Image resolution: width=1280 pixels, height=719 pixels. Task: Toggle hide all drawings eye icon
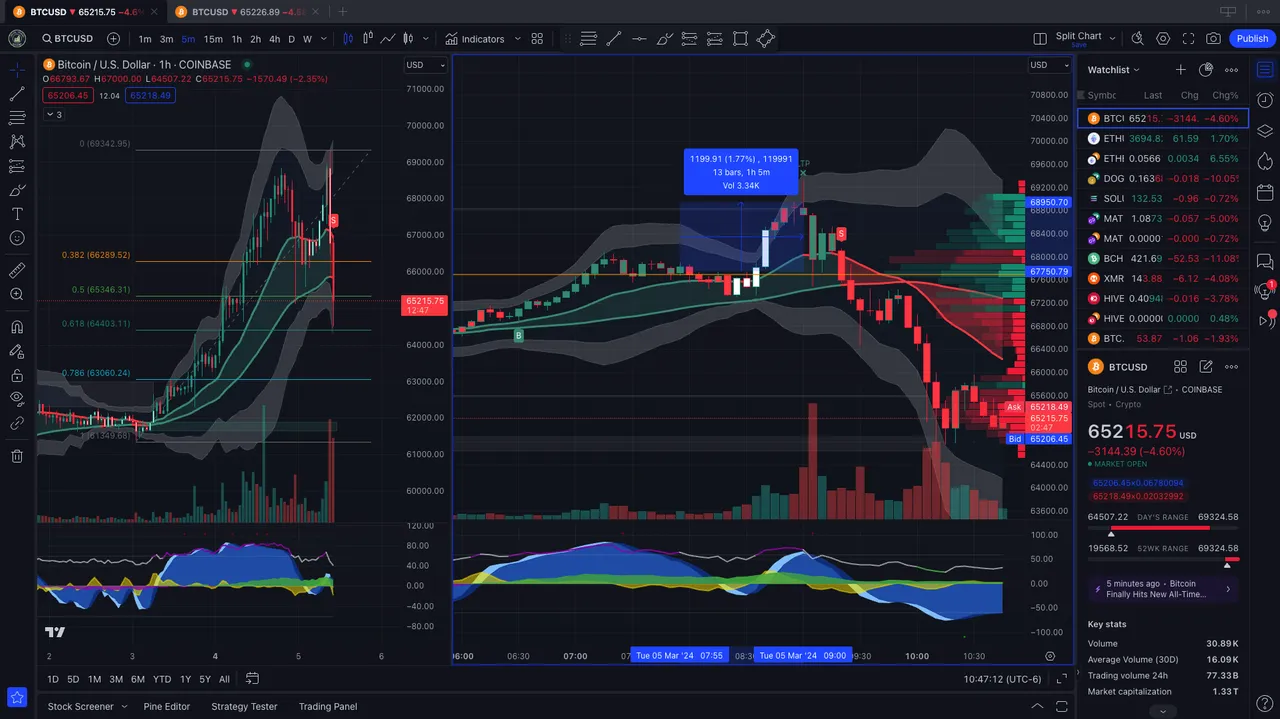pyautogui.click(x=17, y=398)
